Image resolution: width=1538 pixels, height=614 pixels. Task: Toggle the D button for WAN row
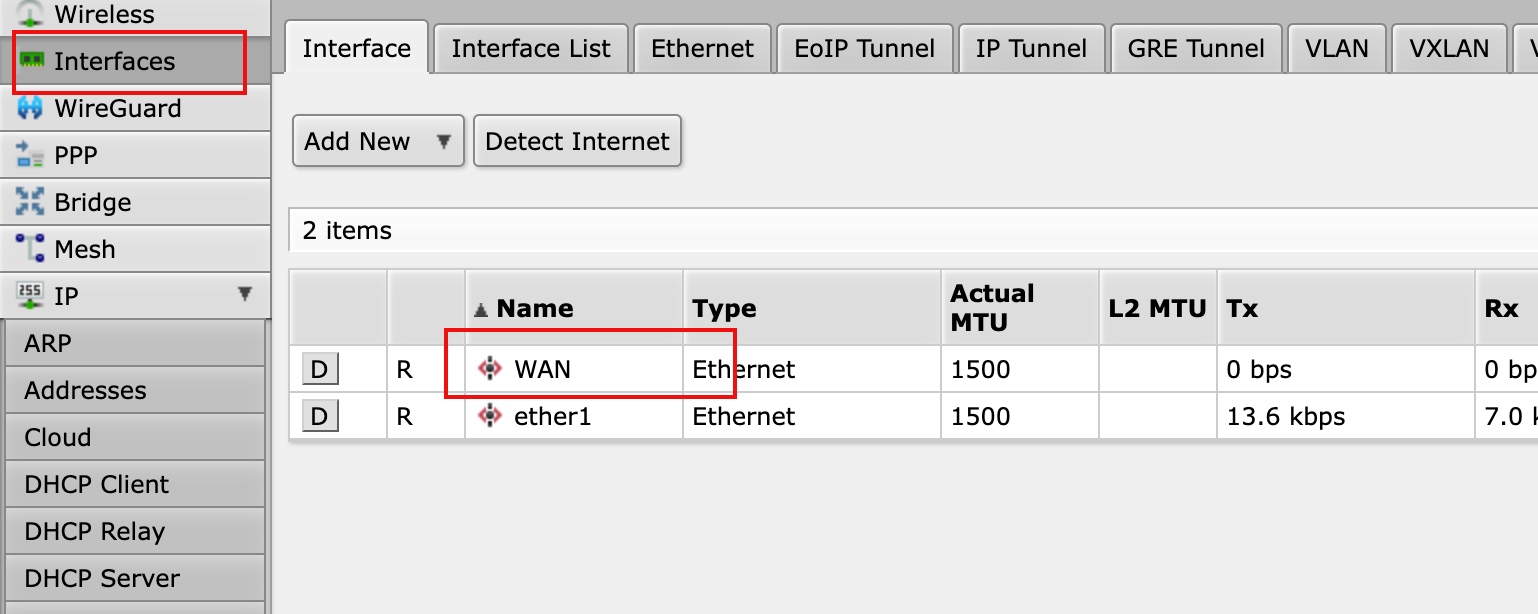(320, 369)
